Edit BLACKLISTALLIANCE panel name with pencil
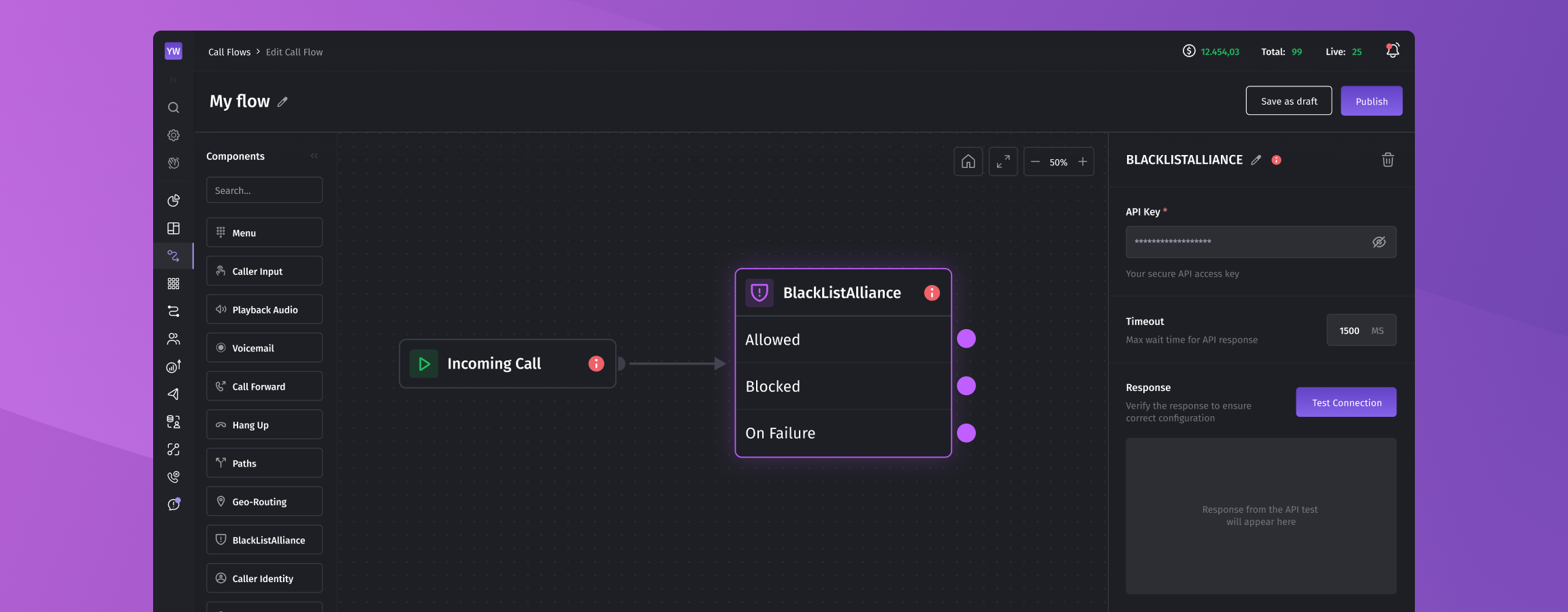 point(1256,160)
